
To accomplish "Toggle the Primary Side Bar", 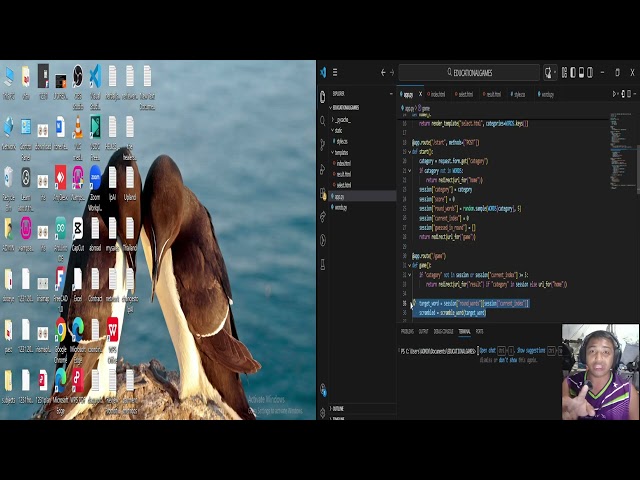I will [x=573, y=73].
